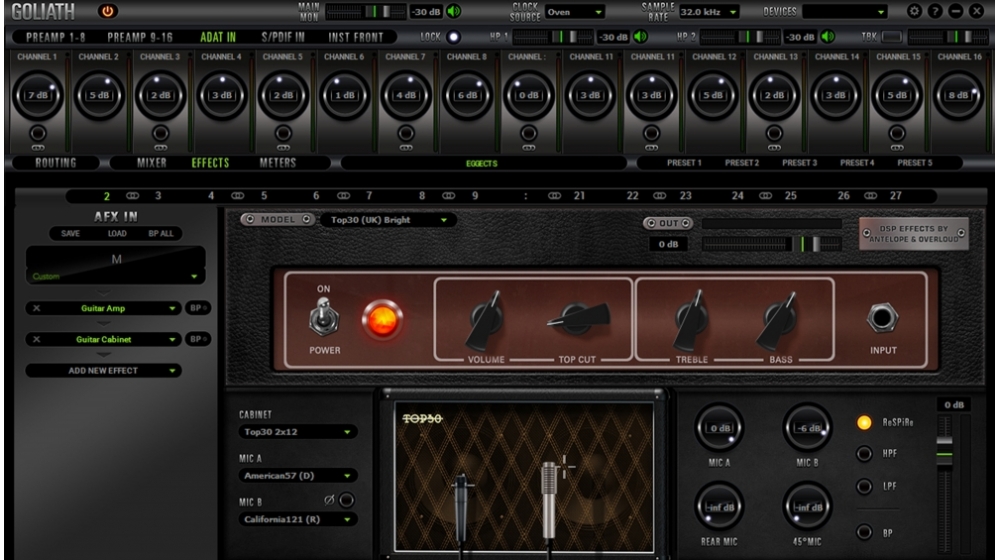
Task: Click the Goliath power button icon
Action: click(107, 11)
